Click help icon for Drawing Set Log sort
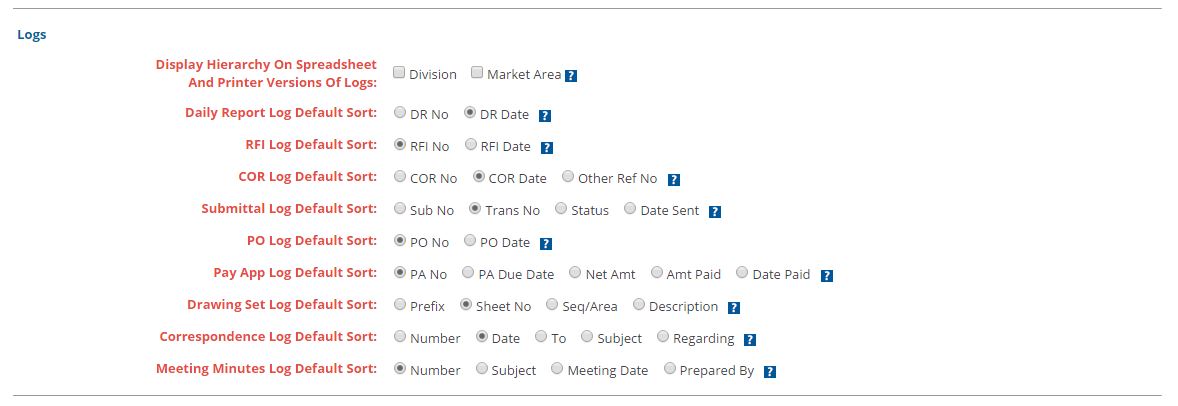The image size is (1178, 406). click(734, 308)
